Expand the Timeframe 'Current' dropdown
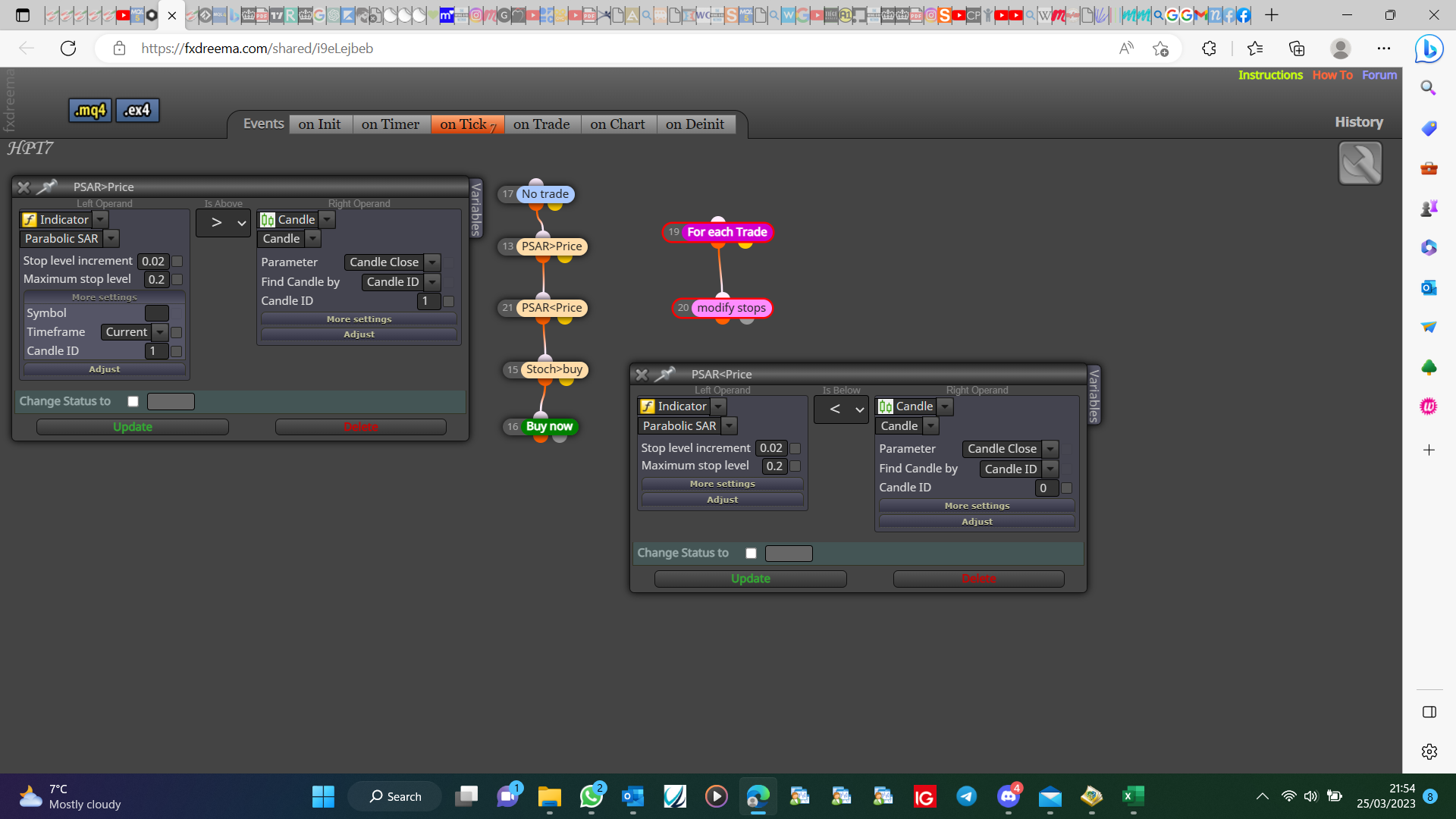This screenshot has width=1456, height=819. 135,332
